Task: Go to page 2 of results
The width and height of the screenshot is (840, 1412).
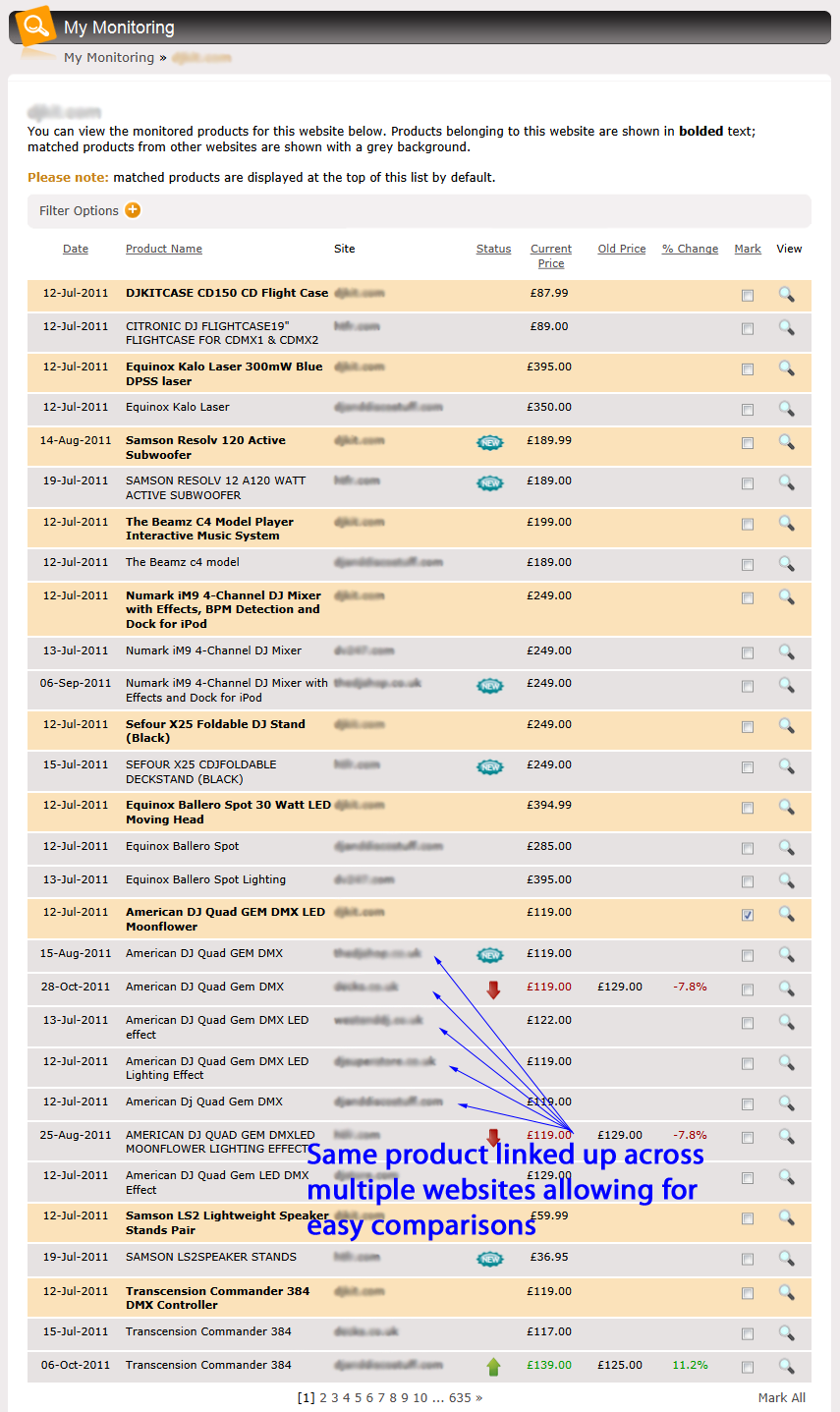Action: click(x=323, y=1397)
